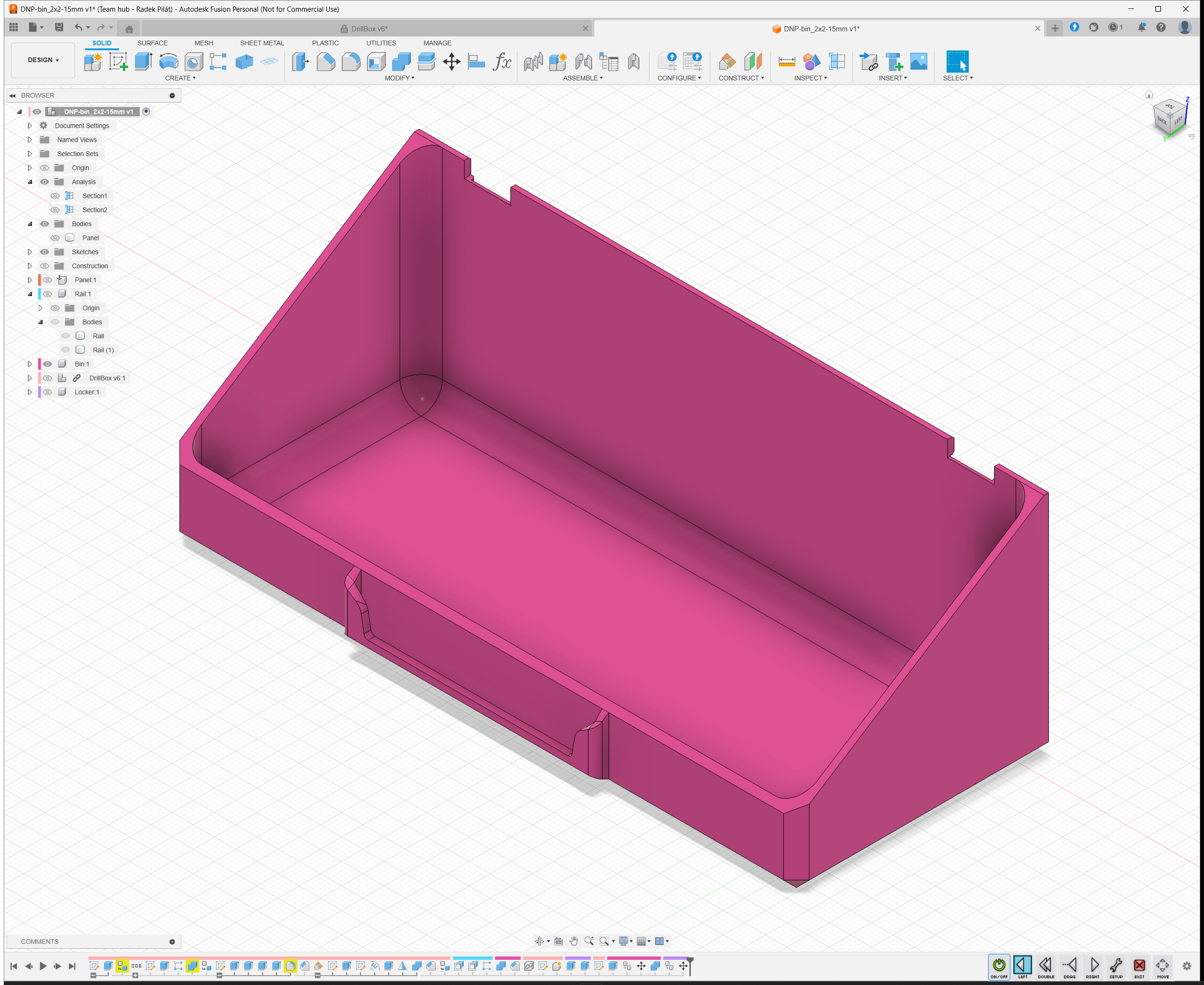The image size is (1204, 985).
Task: Open the Data Panel grid icon
Action: pos(14,27)
